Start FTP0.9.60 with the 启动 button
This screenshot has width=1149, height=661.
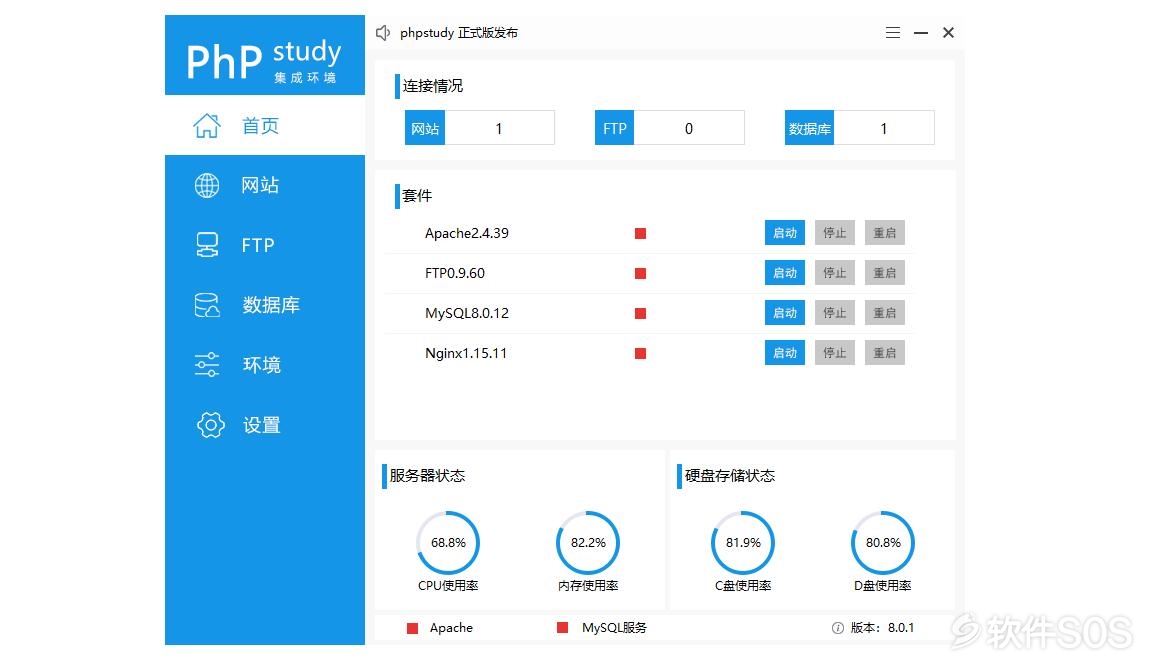point(785,273)
